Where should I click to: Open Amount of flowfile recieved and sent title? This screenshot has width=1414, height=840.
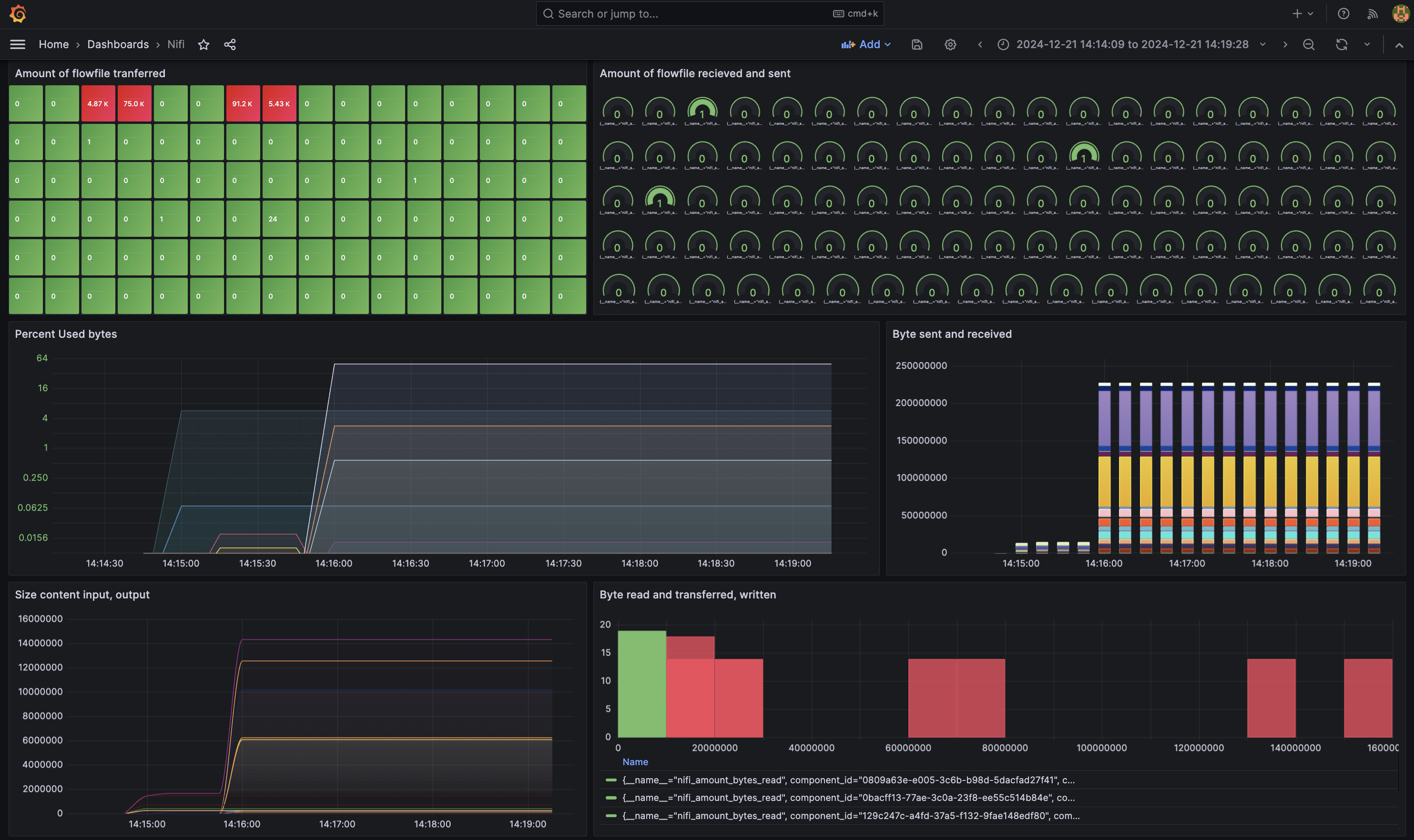[x=694, y=73]
